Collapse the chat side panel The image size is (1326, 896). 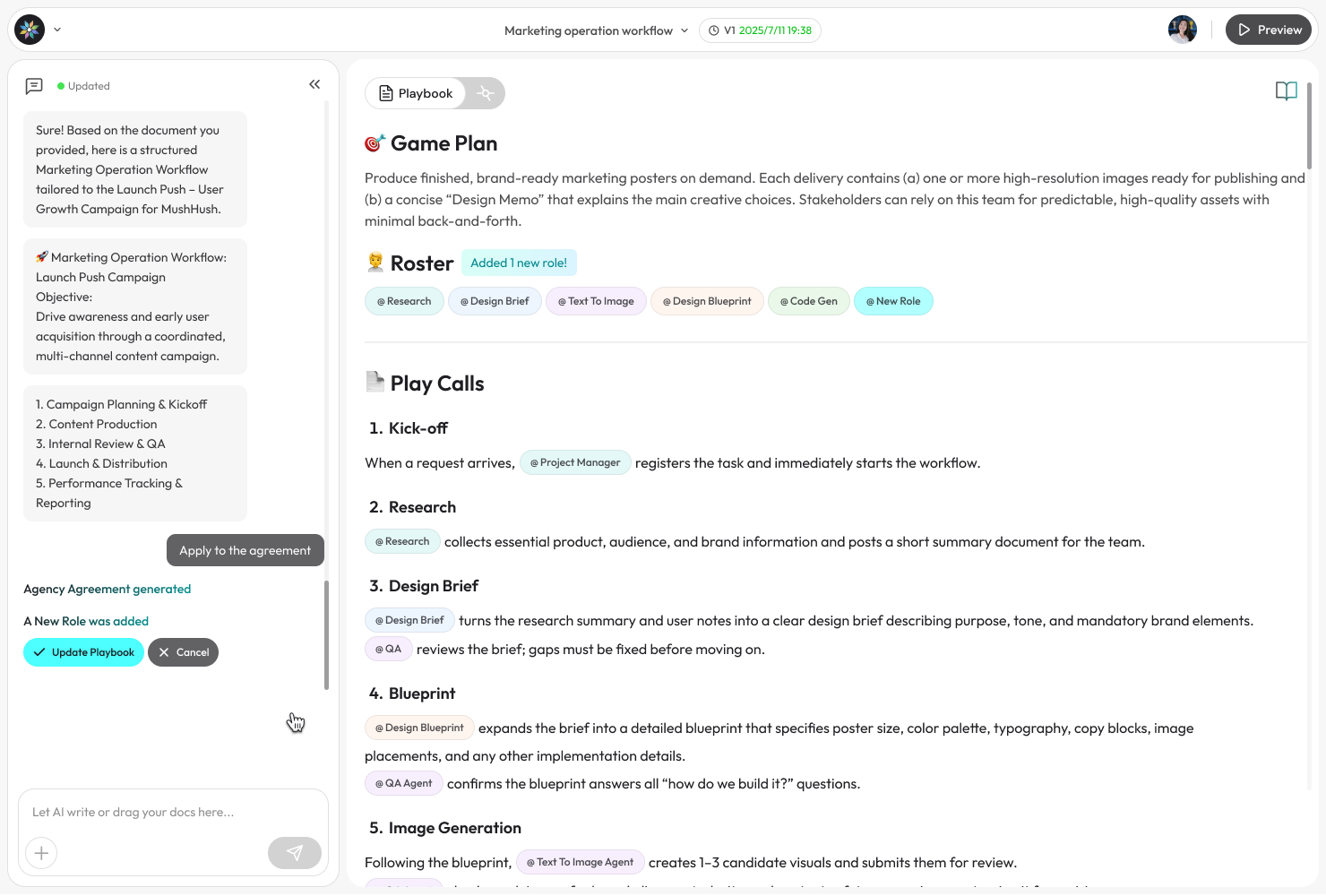pyautogui.click(x=314, y=84)
